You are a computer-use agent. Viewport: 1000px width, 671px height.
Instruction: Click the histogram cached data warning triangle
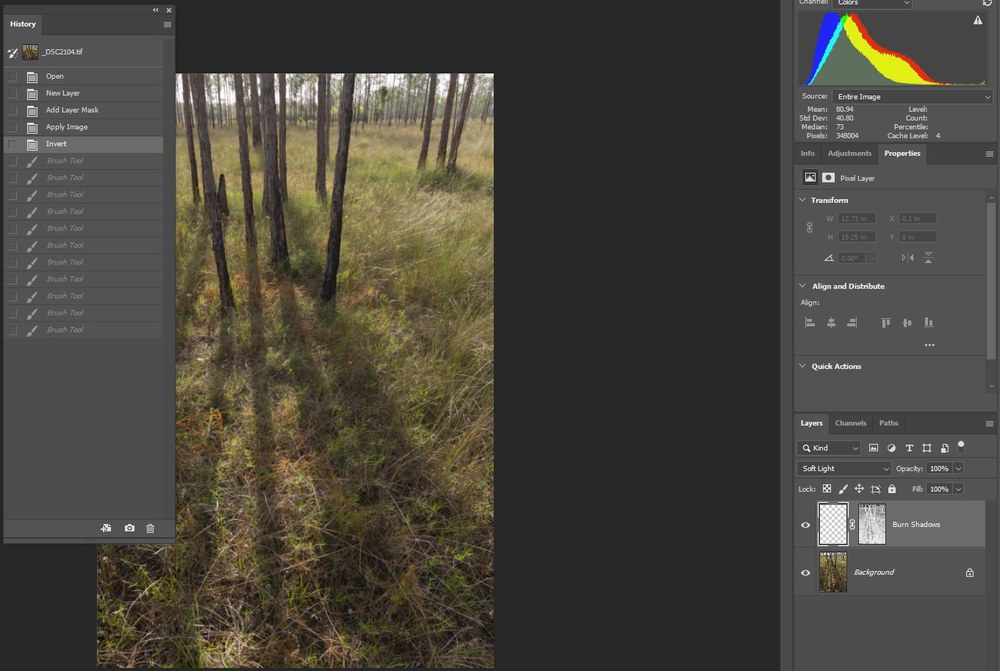pyautogui.click(x=978, y=20)
